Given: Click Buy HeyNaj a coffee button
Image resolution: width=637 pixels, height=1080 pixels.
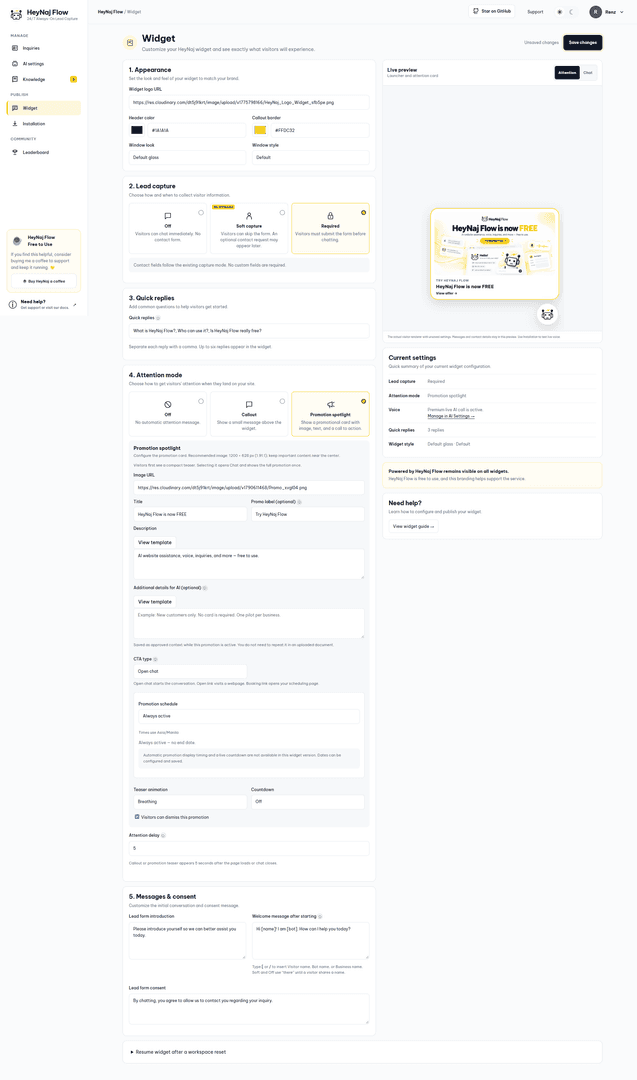Looking at the screenshot, I should point(44,281).
